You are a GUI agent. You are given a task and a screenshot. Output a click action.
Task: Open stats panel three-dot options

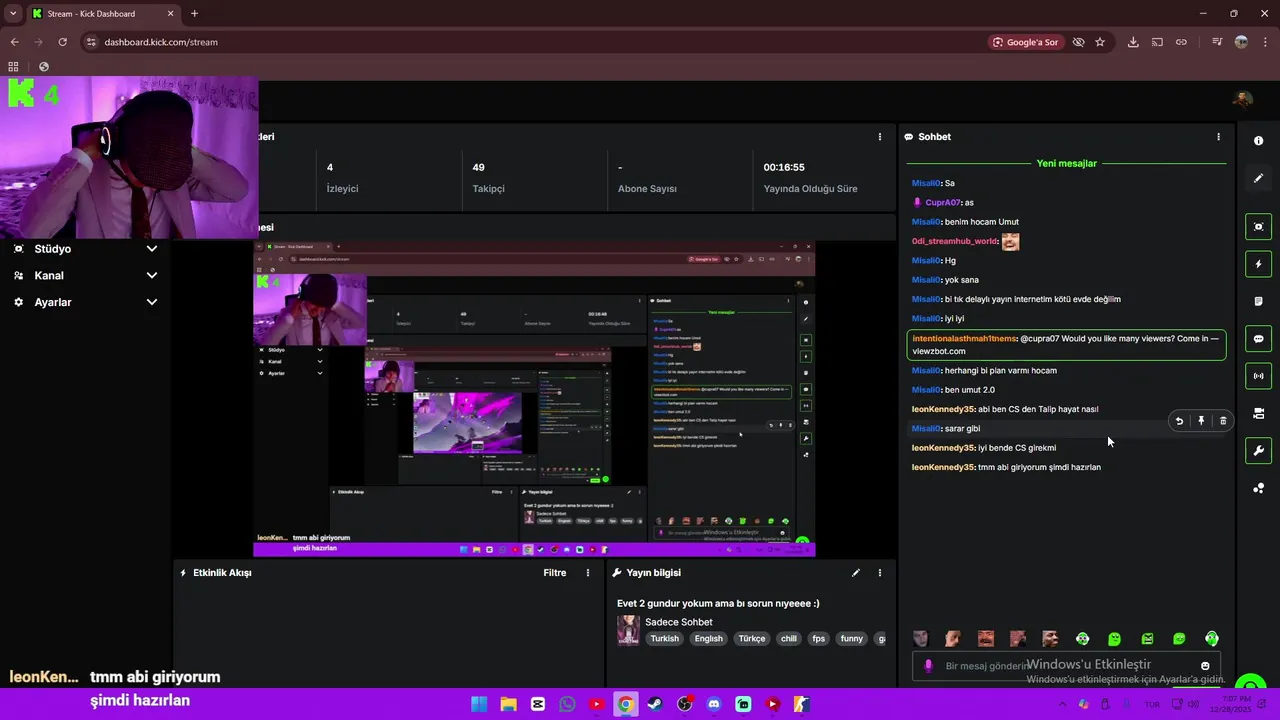coord(880,137)
